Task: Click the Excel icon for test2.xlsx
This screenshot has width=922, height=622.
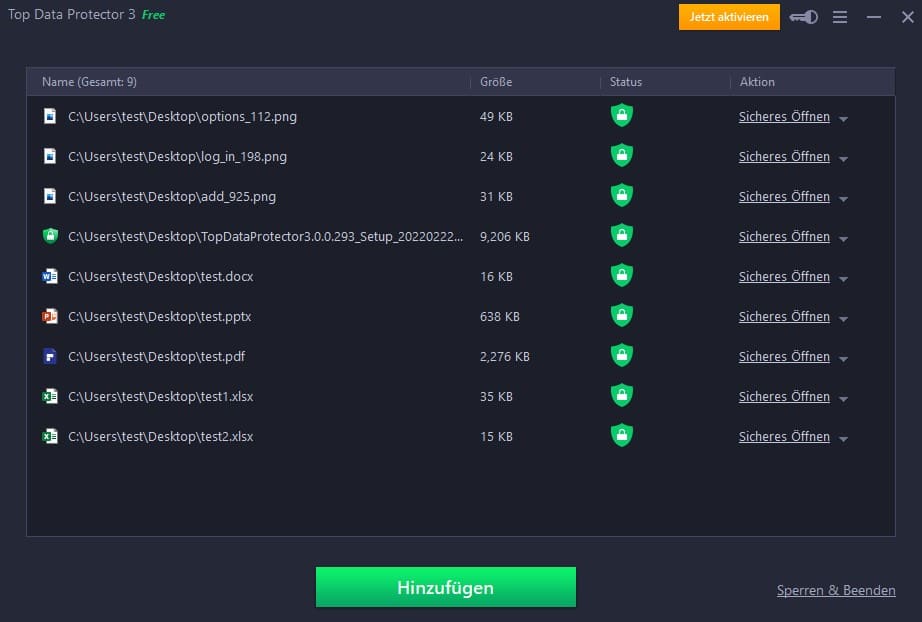Action: 50,436
